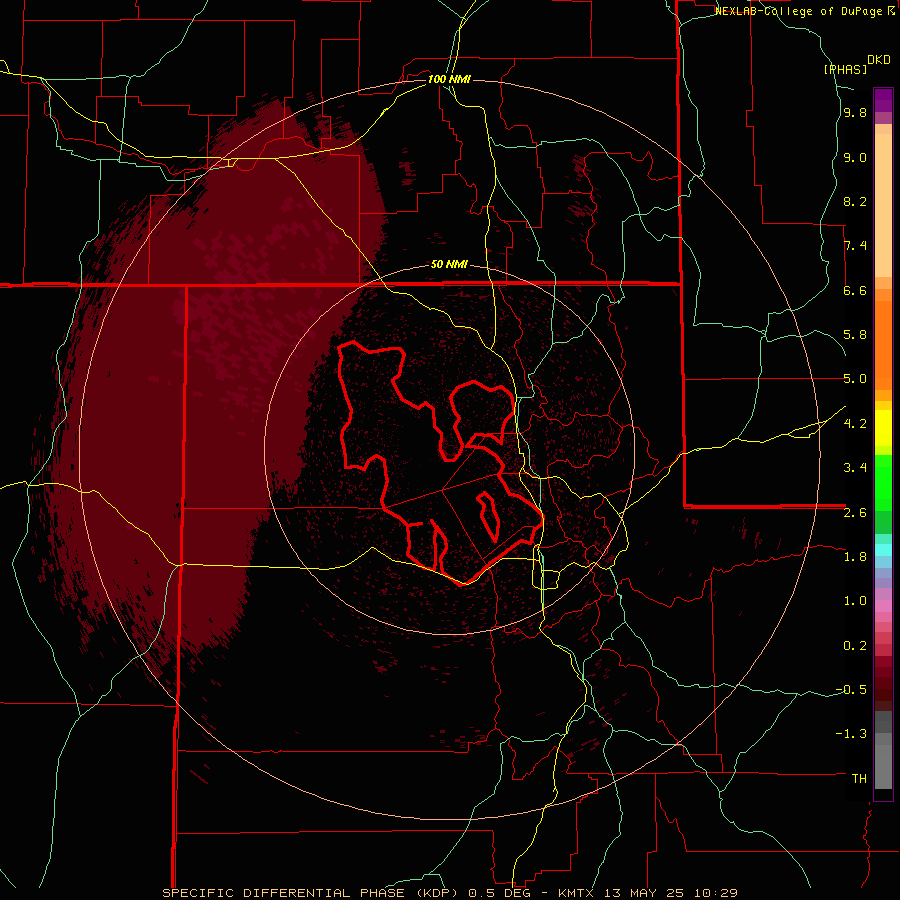This screenshot has height=900, width=900.
Task: Click the [PHAS] label near the color scale
Action: click(845, 69)
